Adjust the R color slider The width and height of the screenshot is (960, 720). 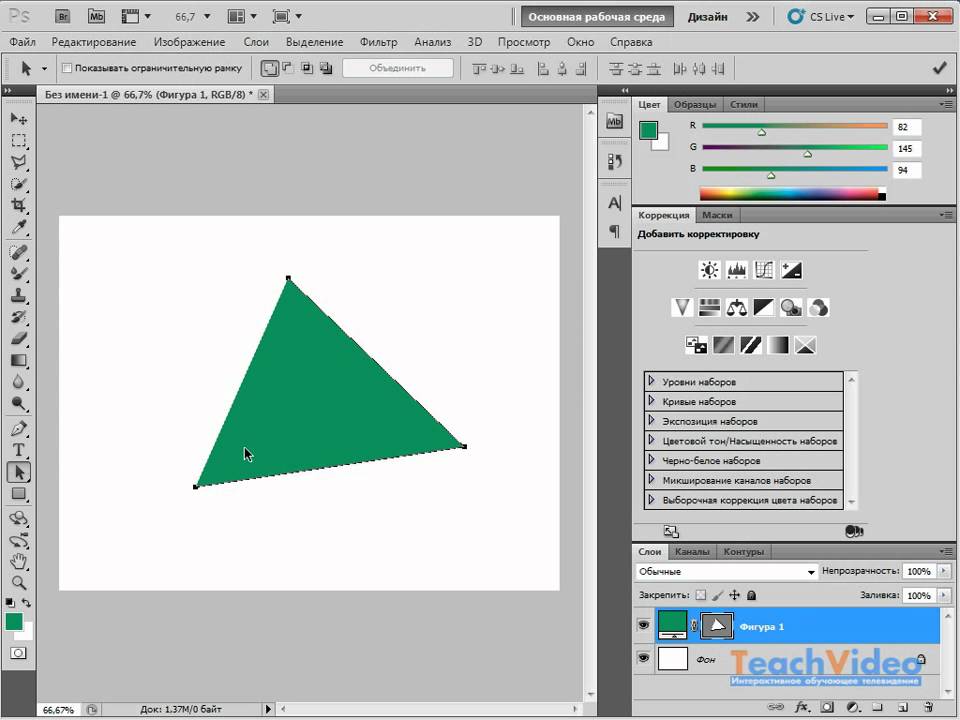tap(762, 132)
